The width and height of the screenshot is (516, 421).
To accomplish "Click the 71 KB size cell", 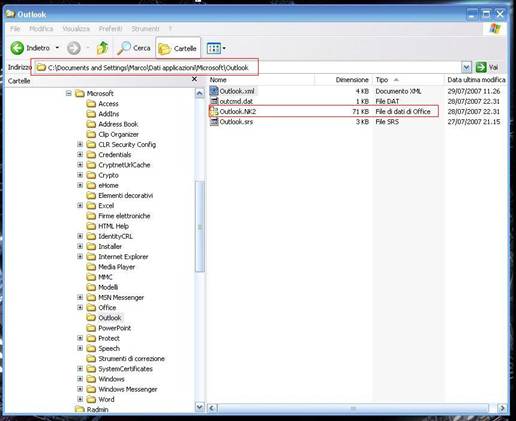I will [x=360, y=112].
